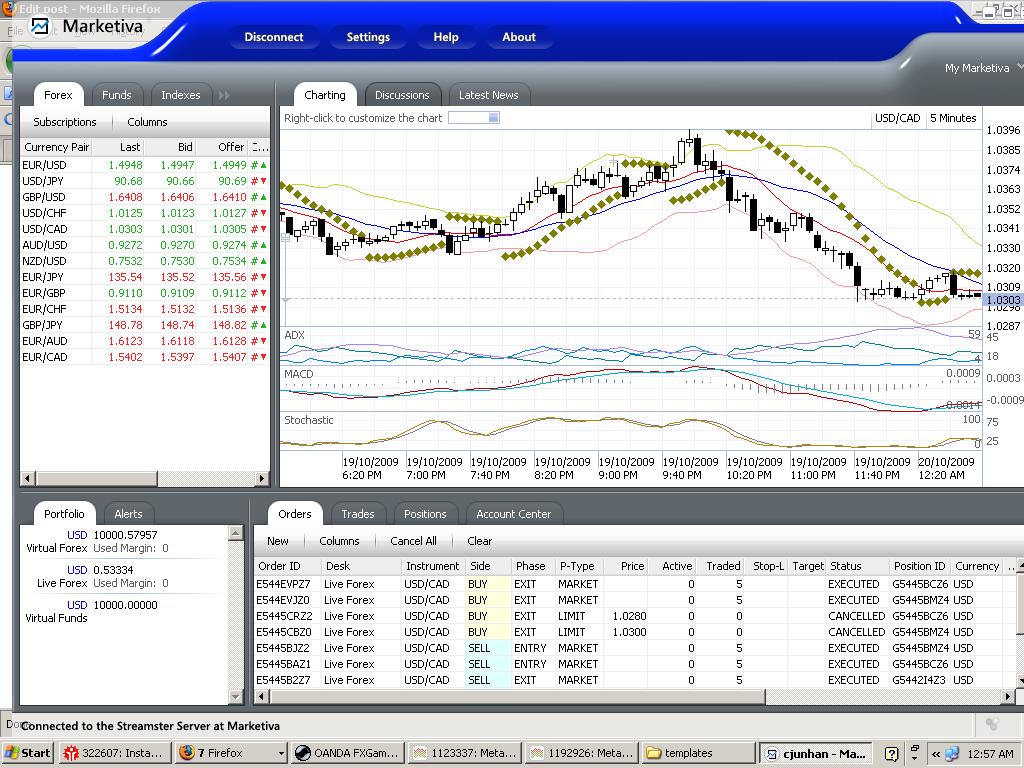
Task: Click the chart customize box icon
Action: tap(474, 118)
